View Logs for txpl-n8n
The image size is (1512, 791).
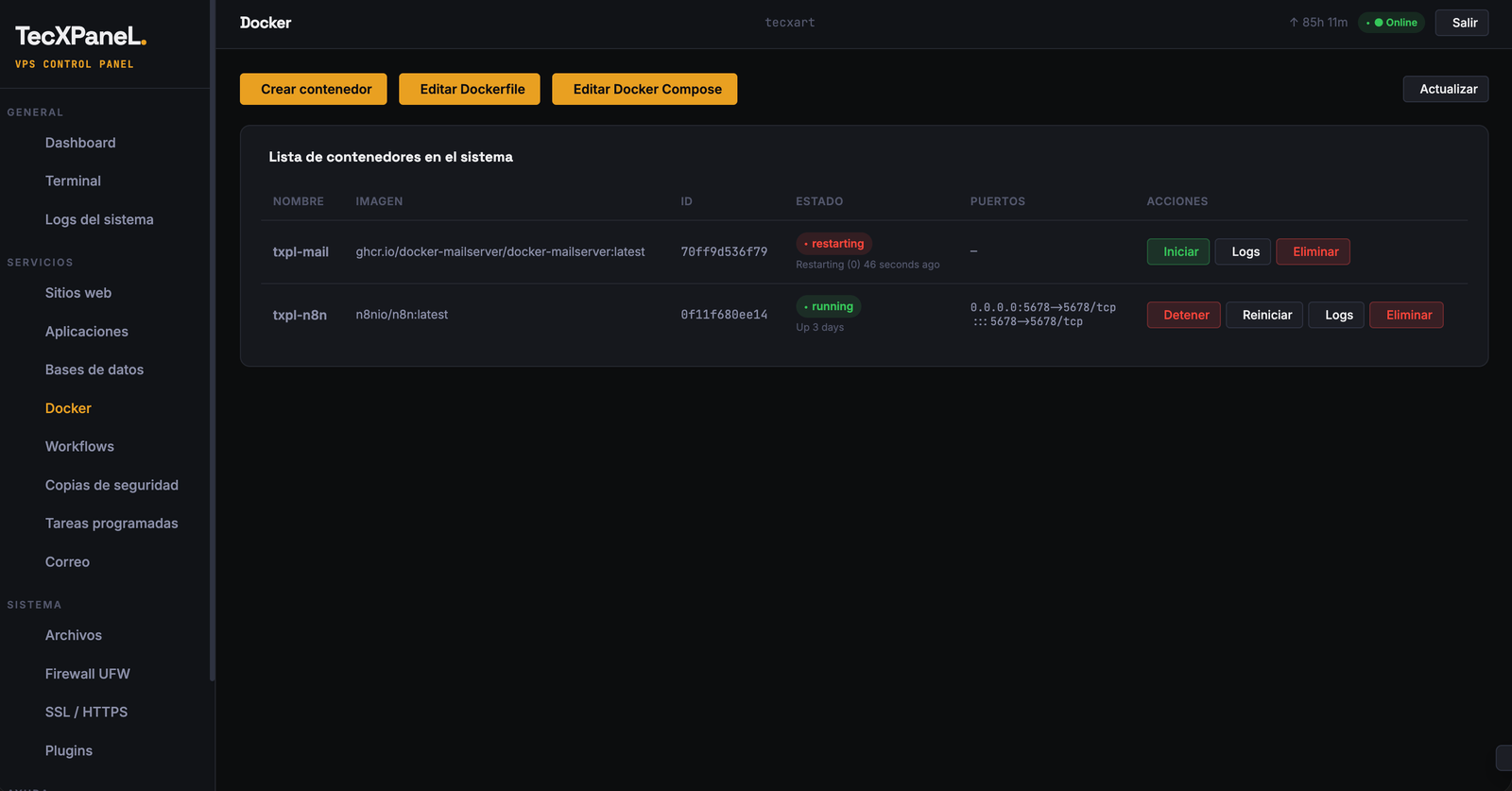[1336, 315]
